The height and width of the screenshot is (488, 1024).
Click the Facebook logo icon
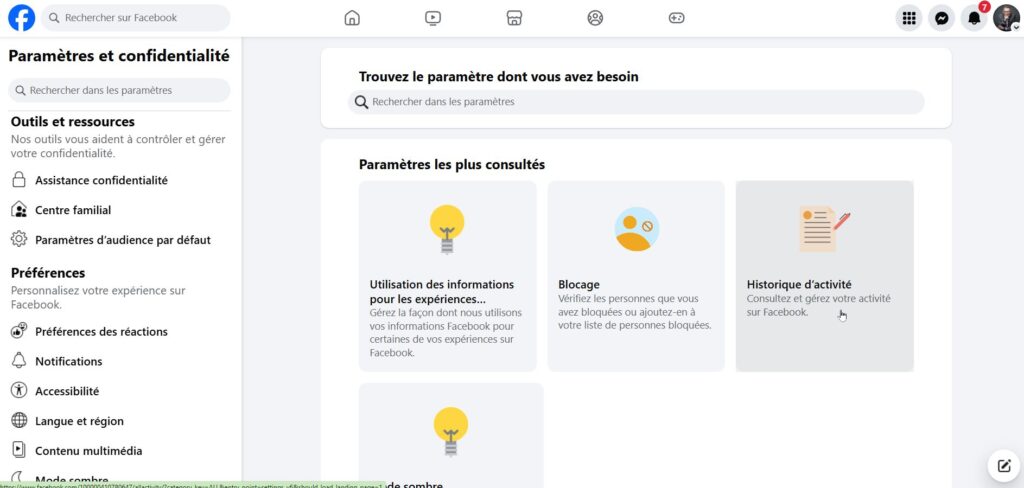21,18
